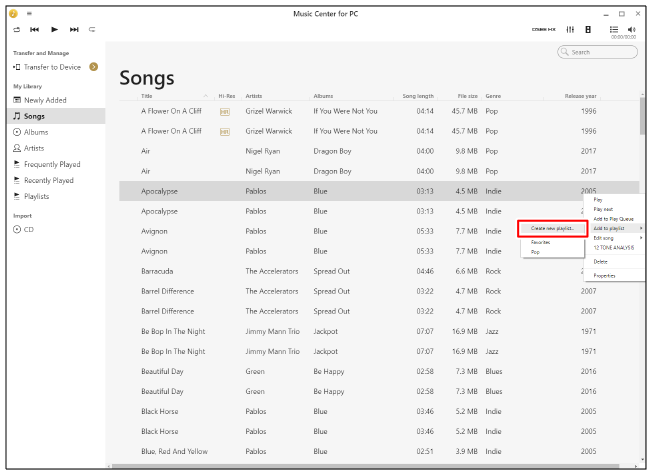
Task: Open the equalizer settings icon
Action: tap(570, 30)
